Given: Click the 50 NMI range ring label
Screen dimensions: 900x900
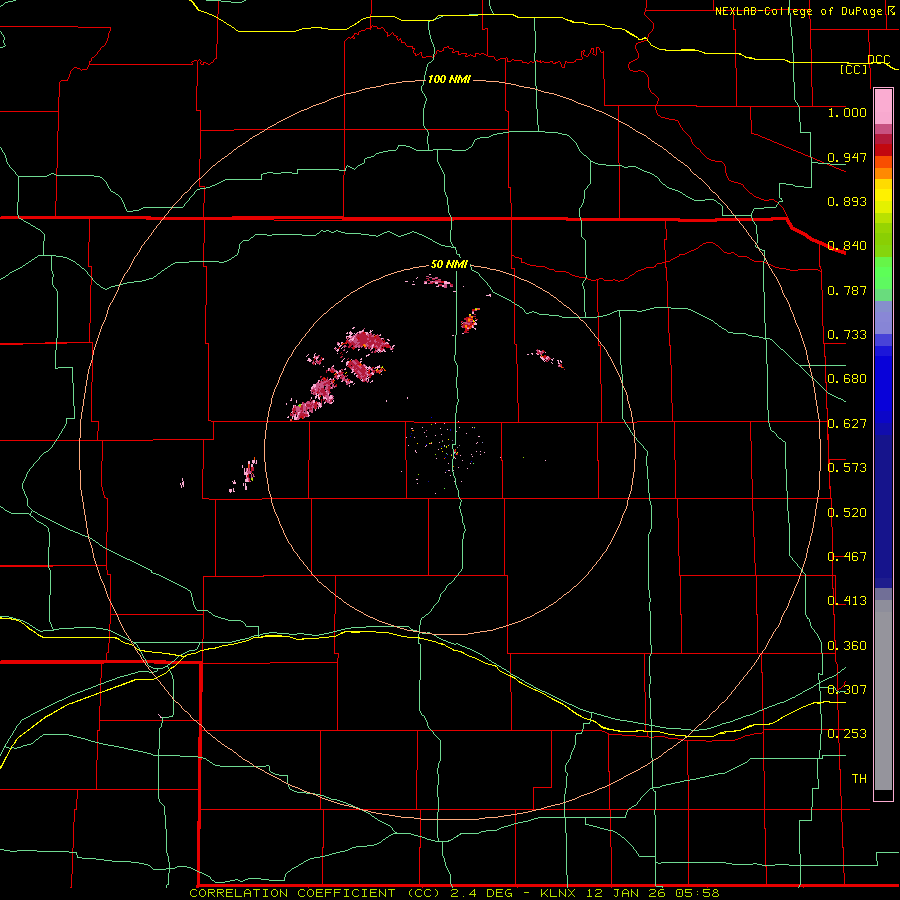Looking at the screenshot, I should click(449, 264).
